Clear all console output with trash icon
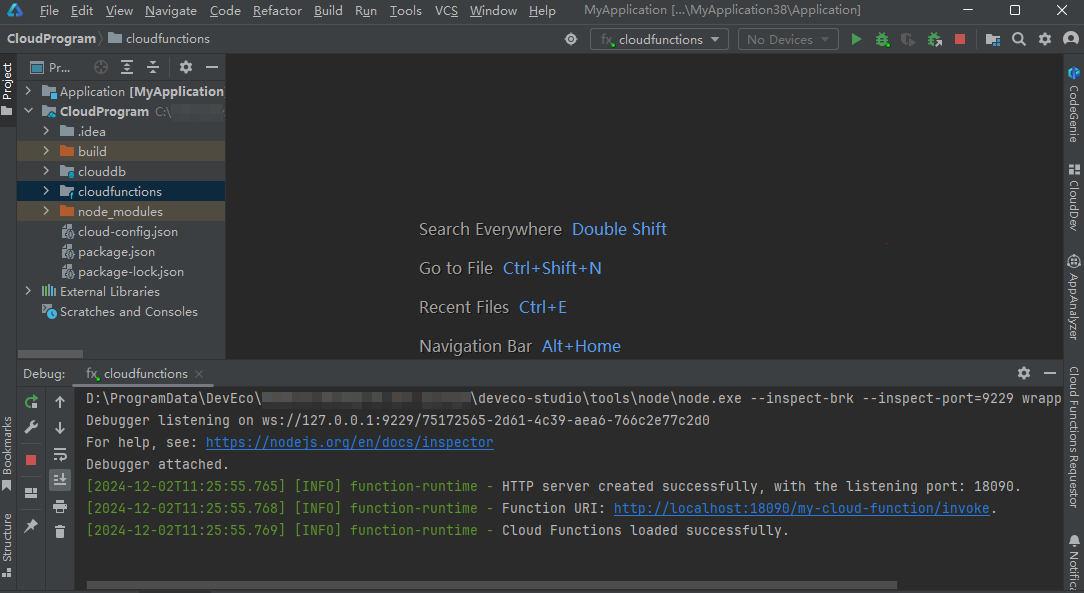The height and width of the screenshot is (593, 1084). tap(60, 532)
